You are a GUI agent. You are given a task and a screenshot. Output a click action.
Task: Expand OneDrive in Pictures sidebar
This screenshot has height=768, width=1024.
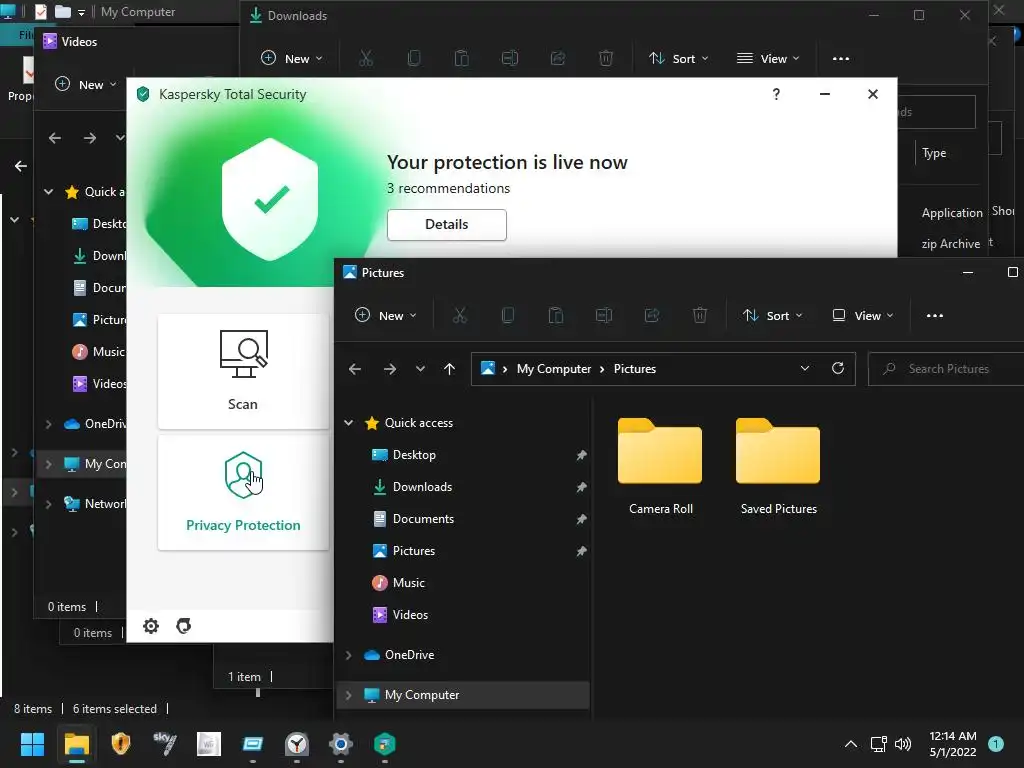pyautogui.click(x=349, y=655)
